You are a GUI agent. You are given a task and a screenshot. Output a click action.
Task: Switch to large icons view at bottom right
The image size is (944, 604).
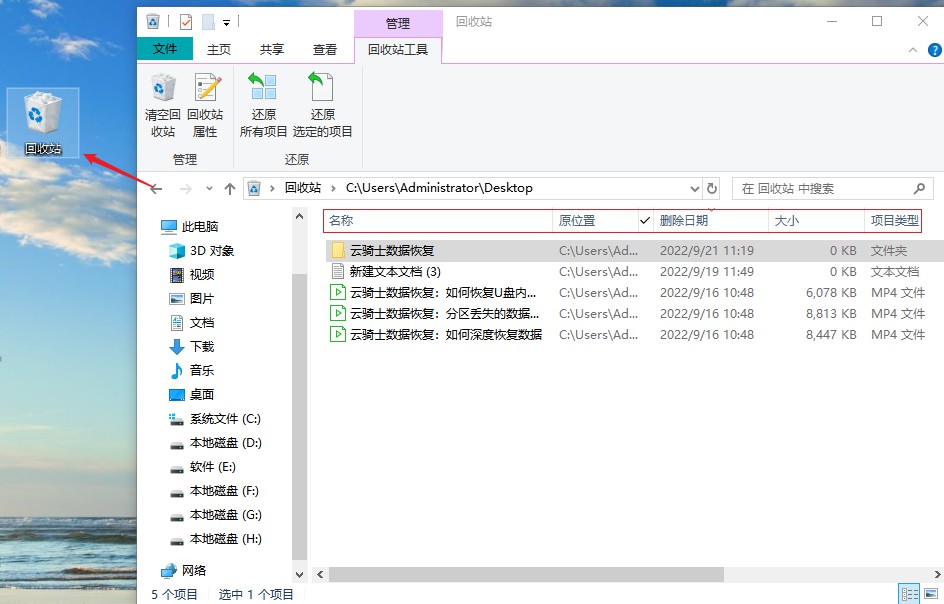931,594
